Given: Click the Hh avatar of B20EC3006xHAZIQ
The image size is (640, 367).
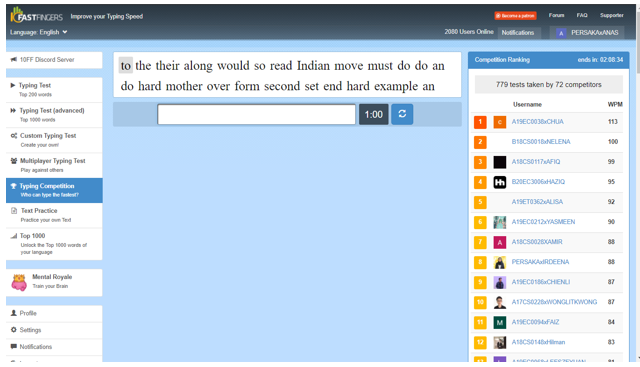Looking at the screenshot, I should tap(500, 182).
